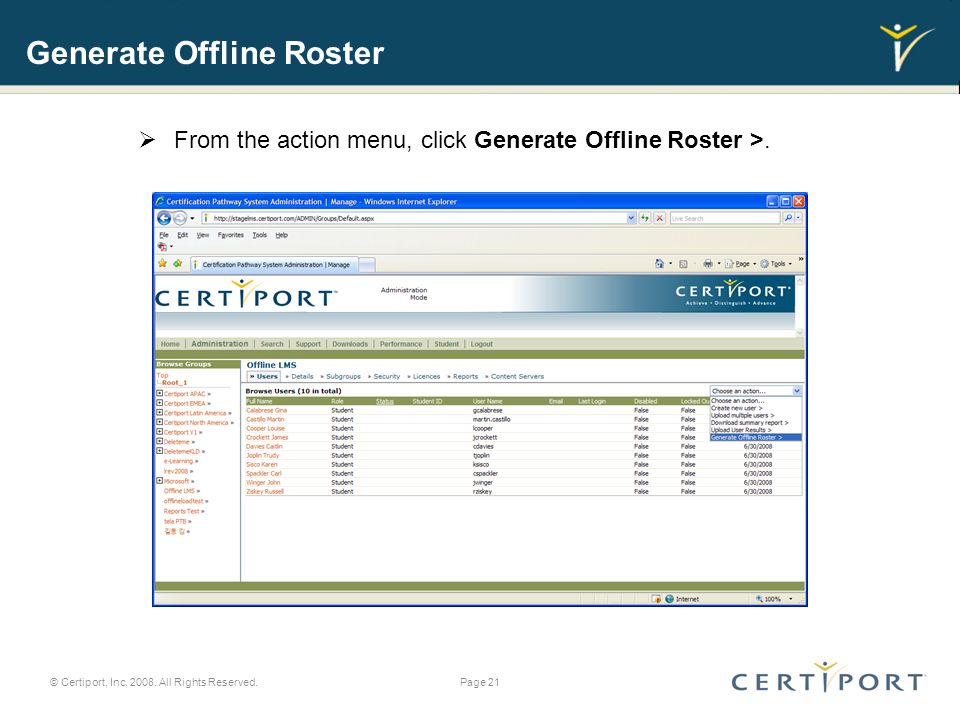This screenshot has width=960, height=720.
Task: Switch to the Security tab
Action: pos(384,377)
